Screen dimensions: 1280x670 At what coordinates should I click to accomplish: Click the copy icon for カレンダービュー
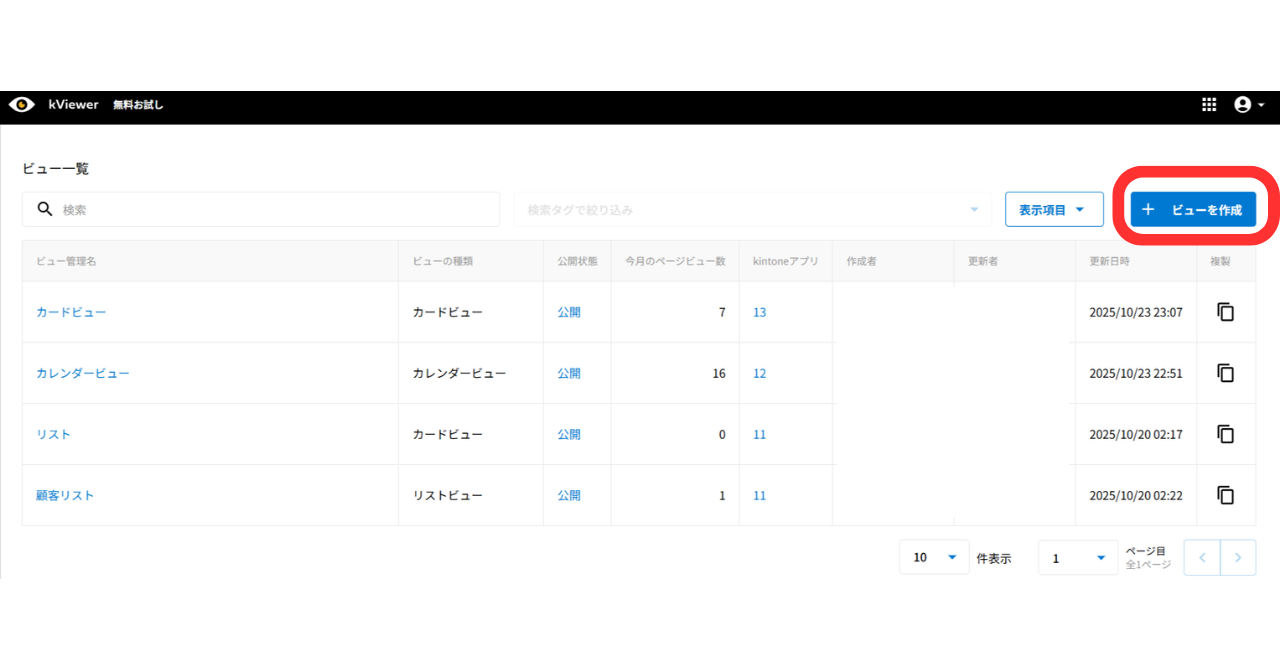1226,372
